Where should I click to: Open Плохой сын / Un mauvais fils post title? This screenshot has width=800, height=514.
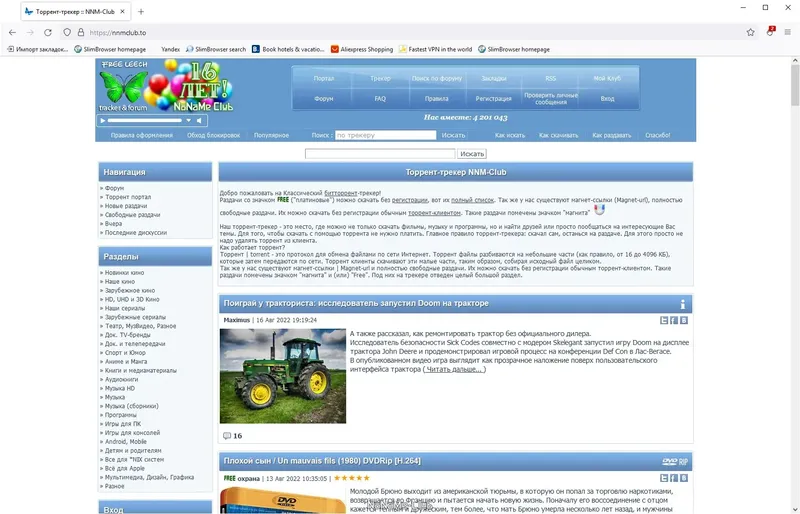322,461
